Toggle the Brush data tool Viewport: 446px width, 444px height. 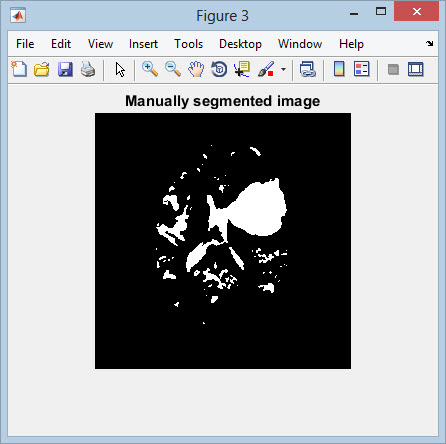click(266, 69)
